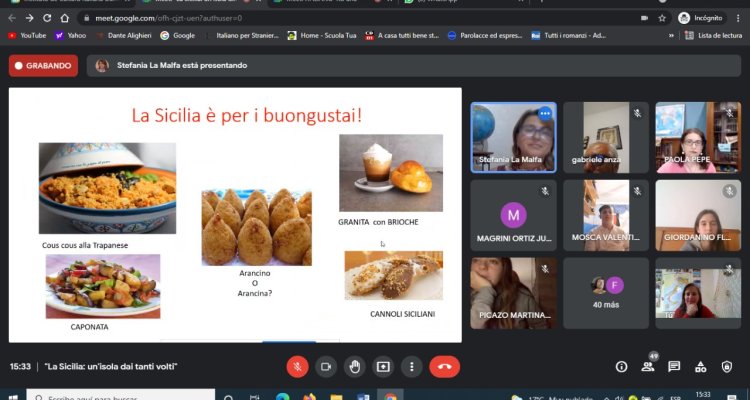This screenshot has width=750, height=400.
Task: Open Firefox from the taskbar
Action: tap(309, 397)
